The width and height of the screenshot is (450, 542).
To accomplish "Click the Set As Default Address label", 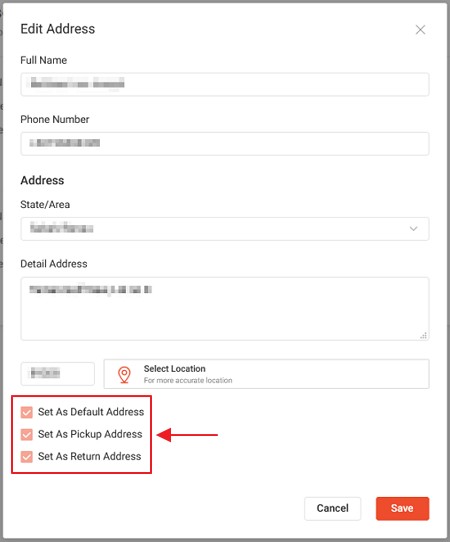I will tap(91, 412).
